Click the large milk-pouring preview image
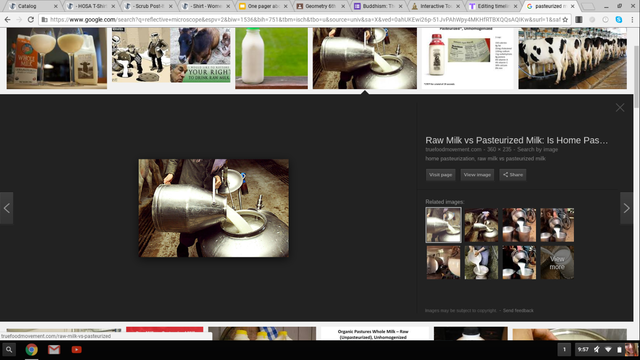 coord(213,208)
